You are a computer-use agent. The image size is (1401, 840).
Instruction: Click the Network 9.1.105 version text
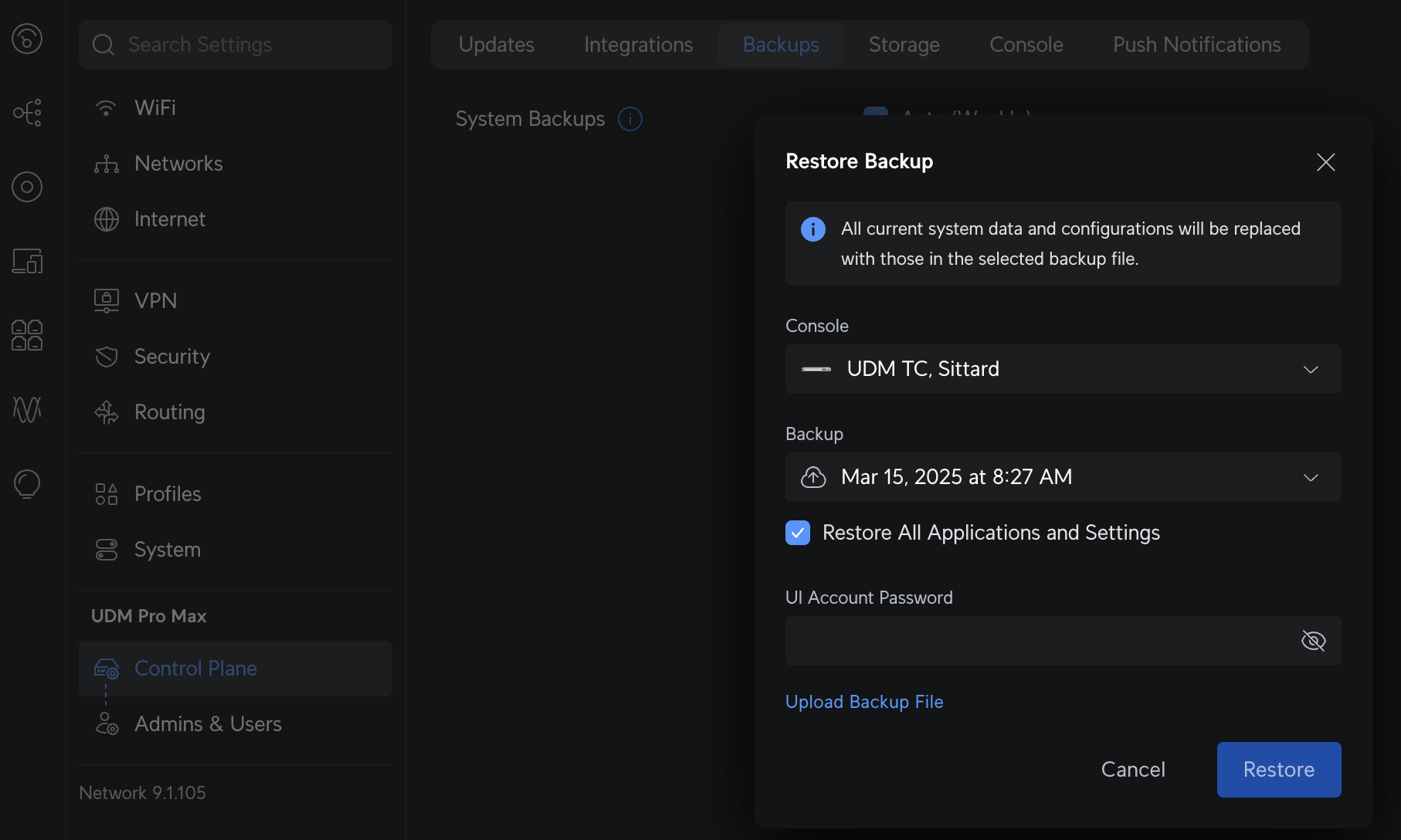[x=142, y=793]
